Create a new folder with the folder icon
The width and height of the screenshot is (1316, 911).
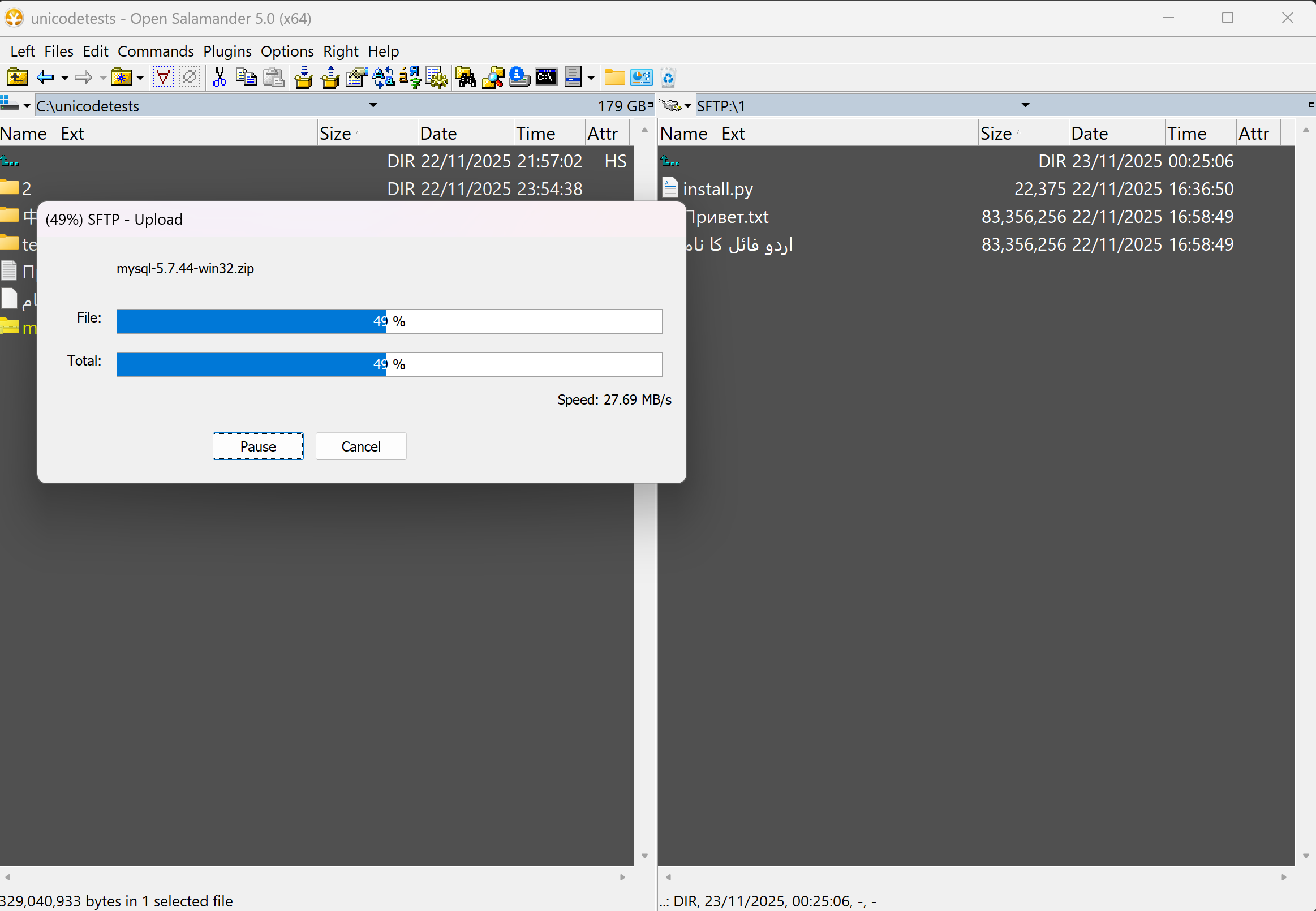click(x=614, y=78)
